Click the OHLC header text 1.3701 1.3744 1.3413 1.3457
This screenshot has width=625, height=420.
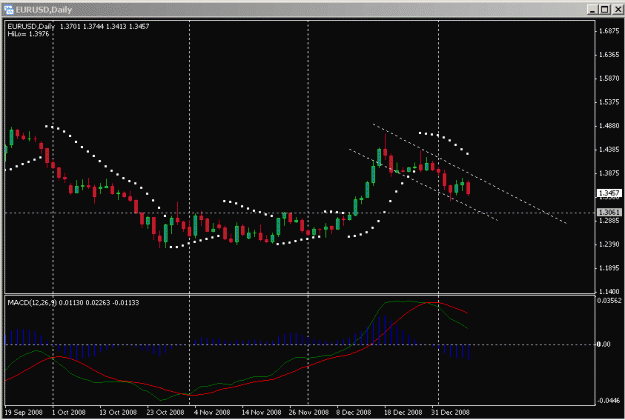click(104, 26)
